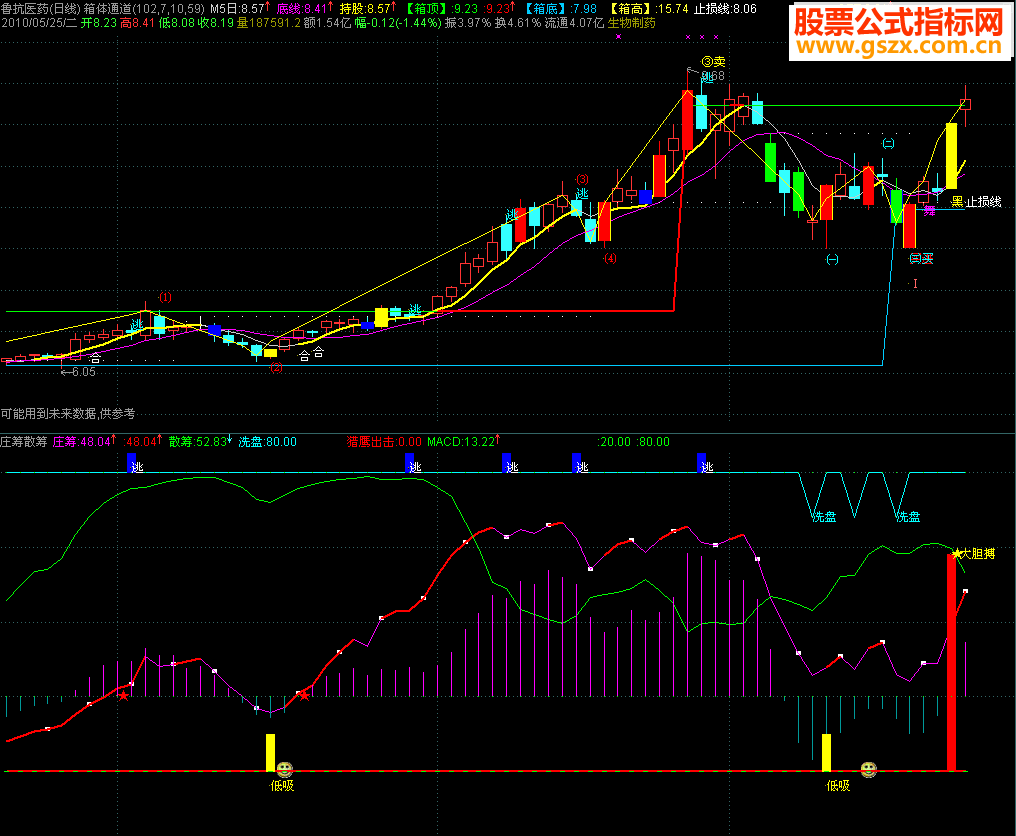The width and height of the screenshot is (1016, 836).
Task: Click the 大胆搏 text label
Action: click(978, 553)
